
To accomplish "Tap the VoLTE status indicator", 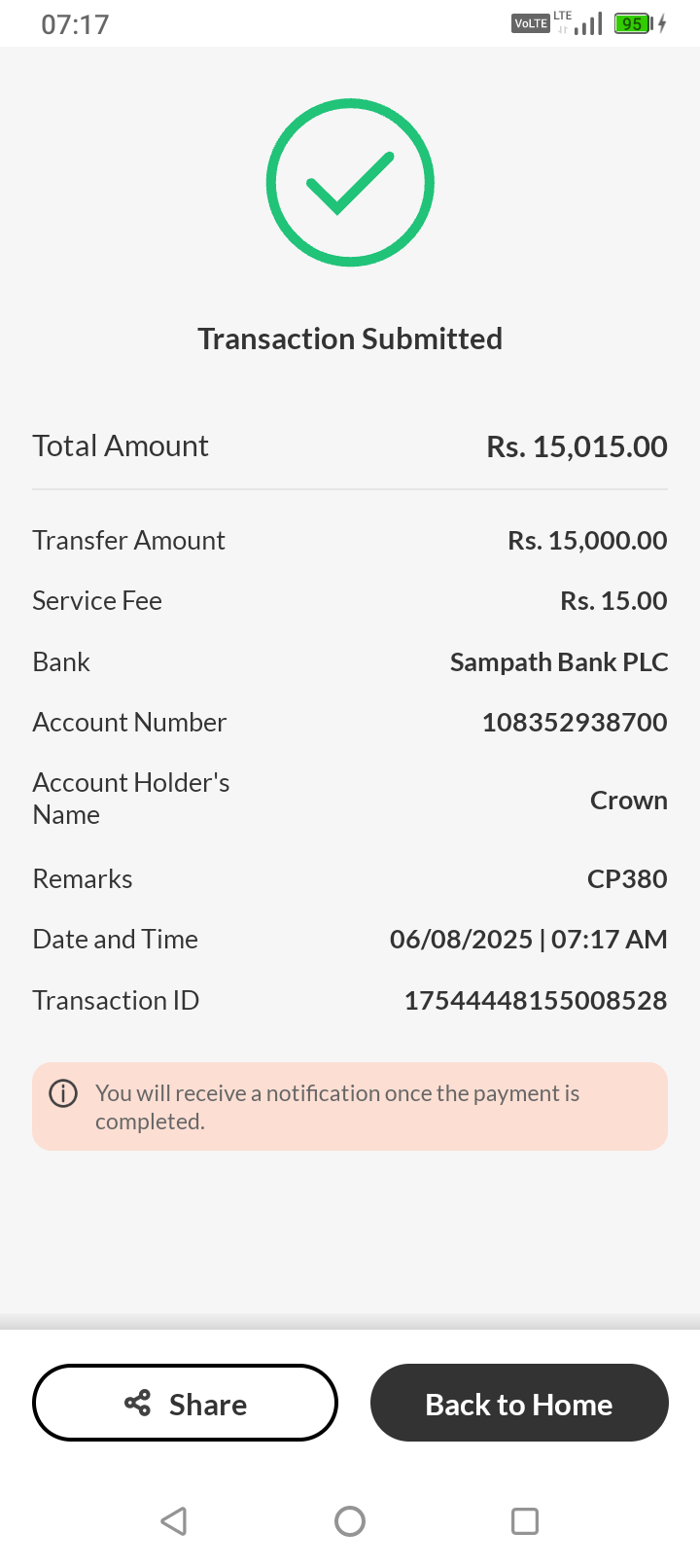I will click(x=531, y=23).
